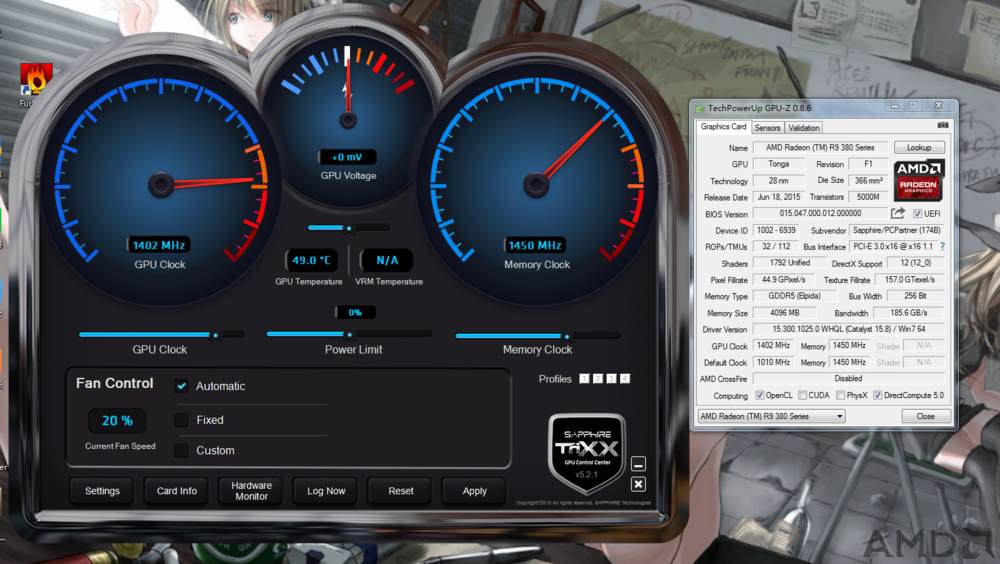Click the N/A VRM temperature readout
Screen dimensions: 1000x564
(386, 260)
